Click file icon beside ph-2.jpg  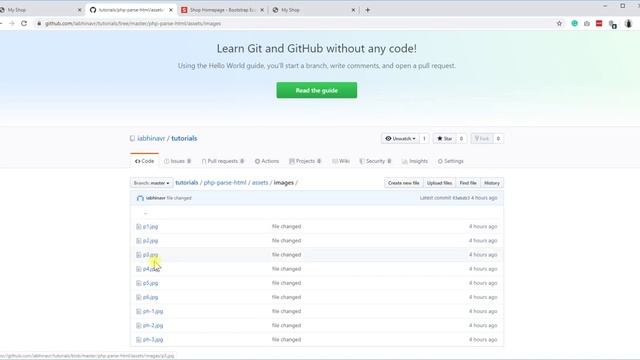(x=138, y=325)
